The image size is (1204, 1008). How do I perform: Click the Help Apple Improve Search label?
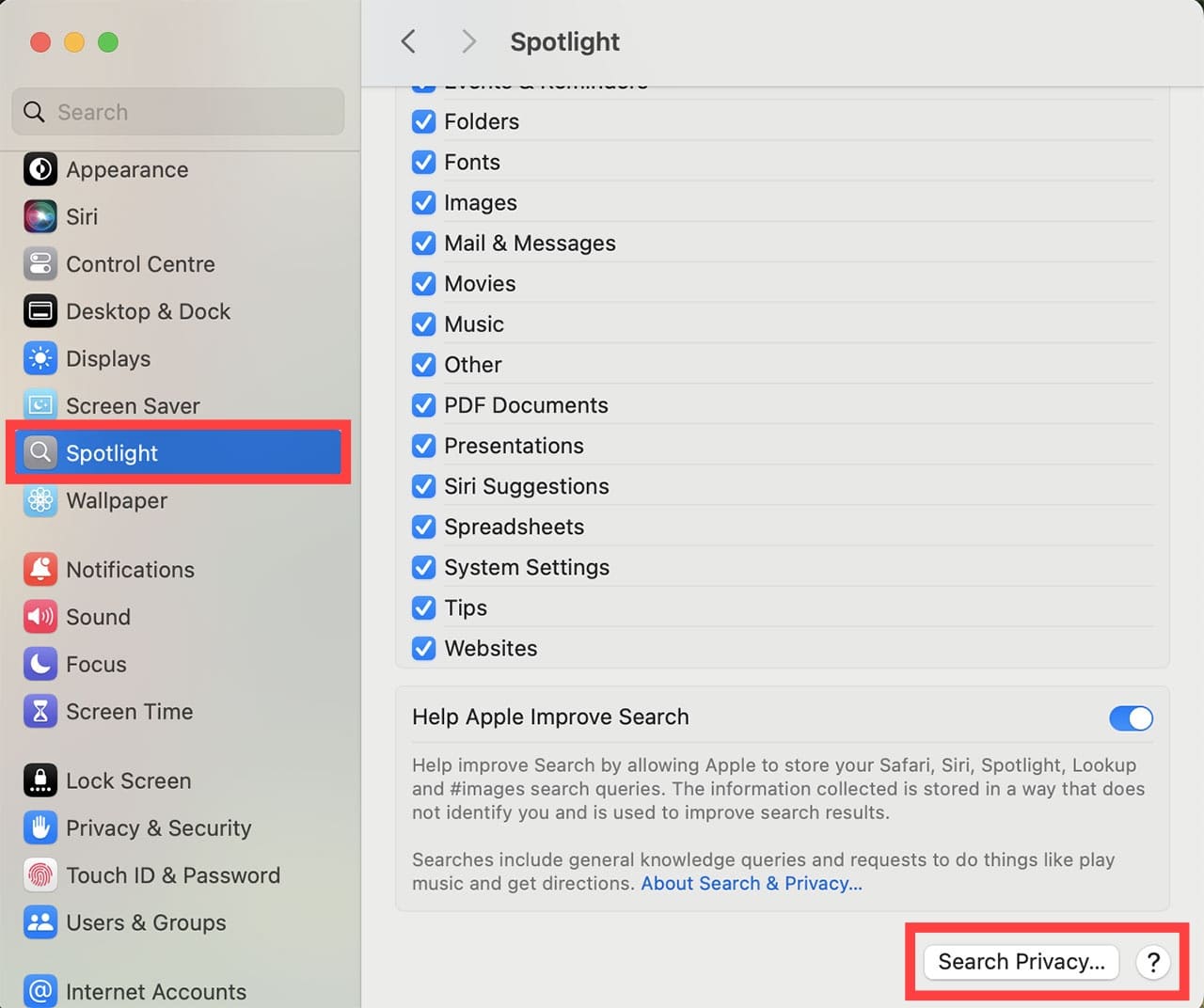[550, 717]
